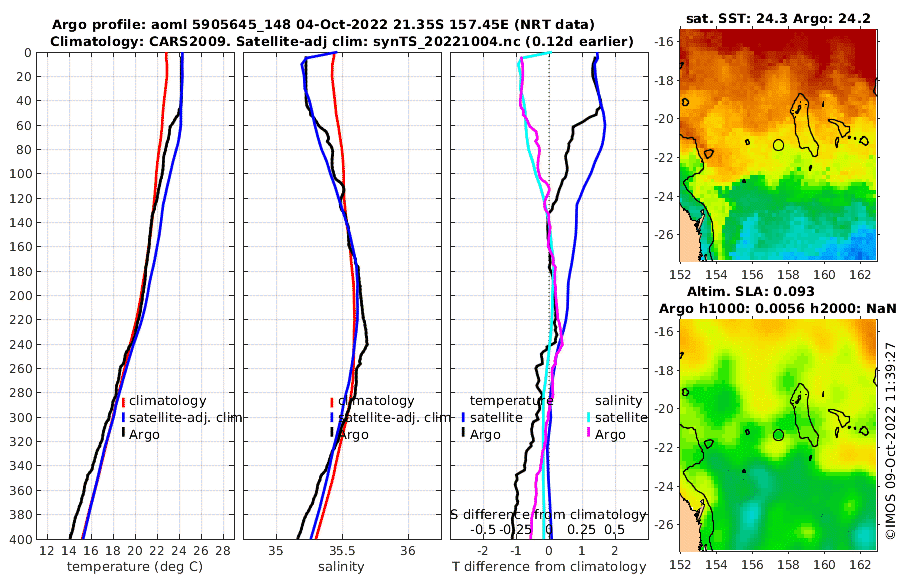Click the 'salinity' x-axis label
This screenshot has height=580, width=900.
coord(342,567)
